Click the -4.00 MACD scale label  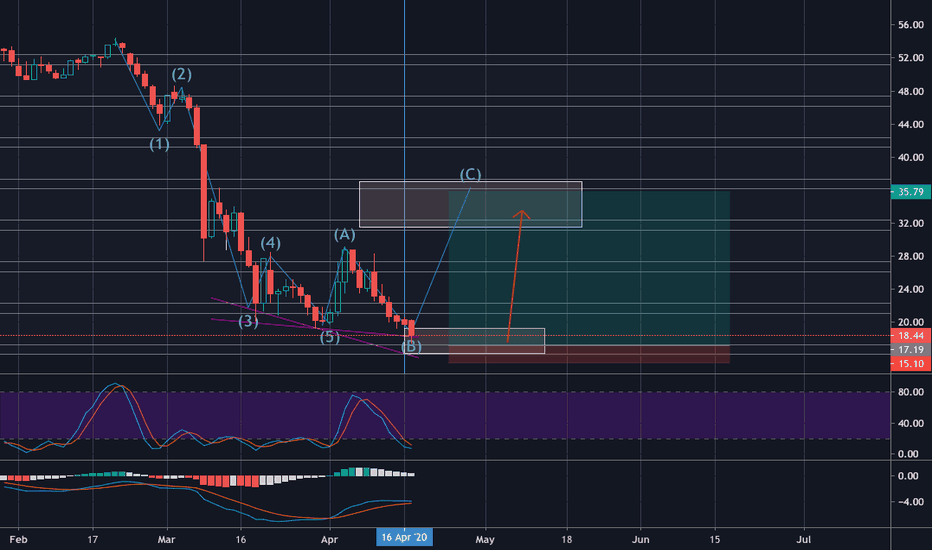pyautogui.click(x=910, y=502)
